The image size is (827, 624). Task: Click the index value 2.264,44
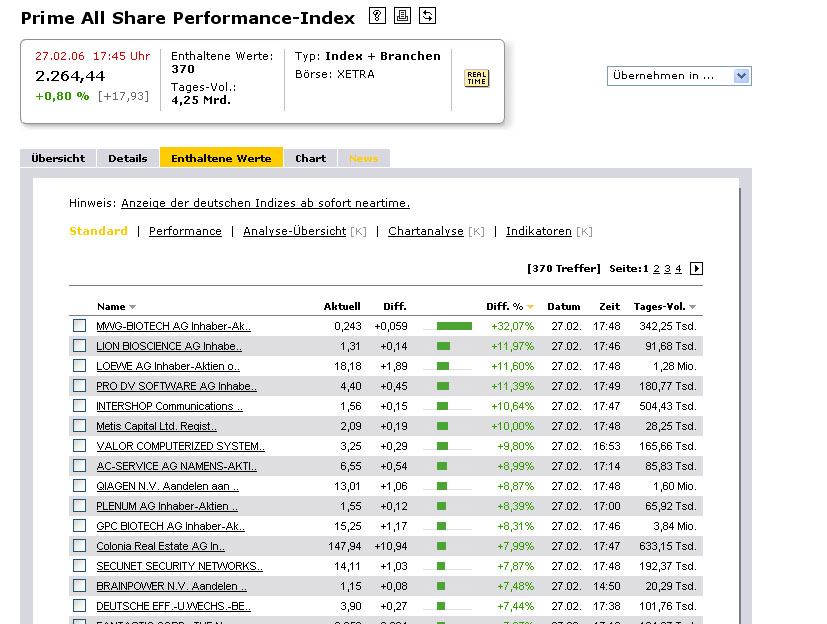[x=70, y=76]
